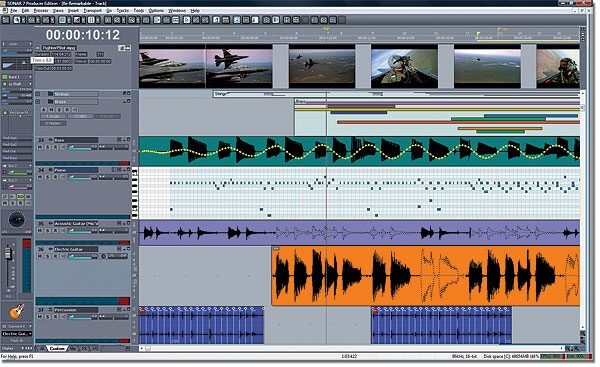Adjust the inspector channel volume fader

coord(8,253)
